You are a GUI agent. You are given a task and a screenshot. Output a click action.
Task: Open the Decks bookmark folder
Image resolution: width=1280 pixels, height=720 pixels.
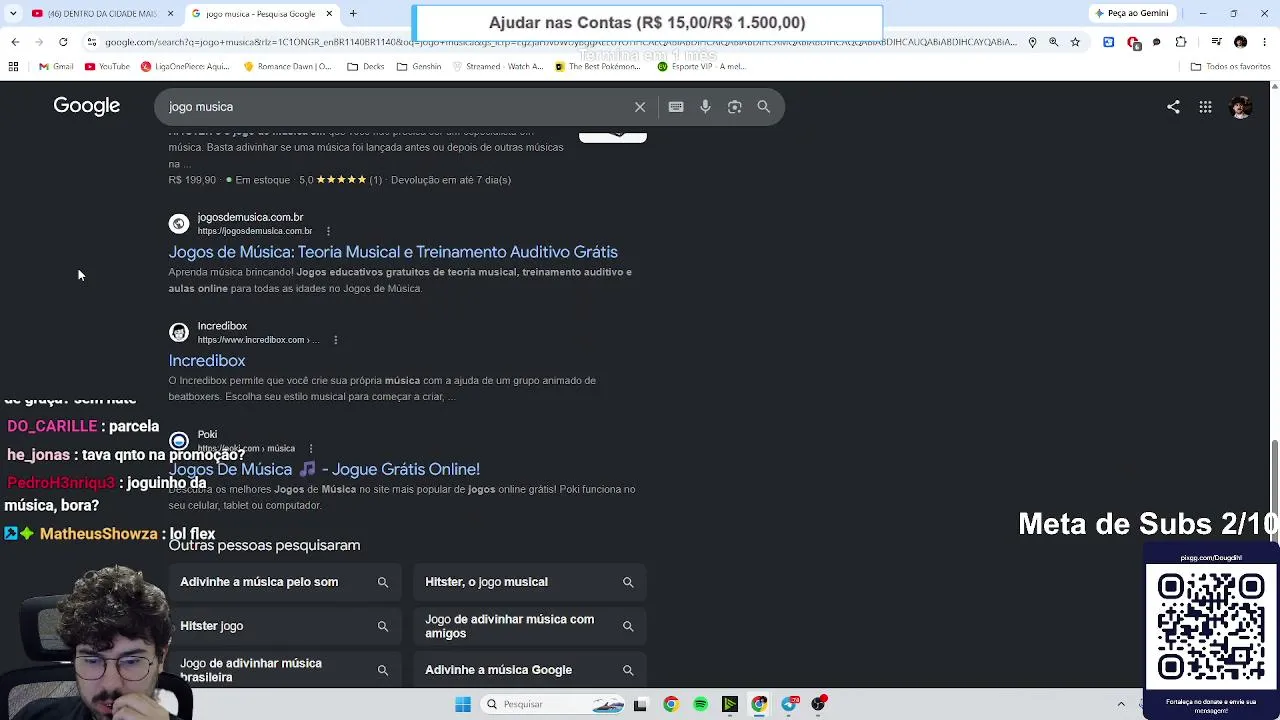point(366,67)
